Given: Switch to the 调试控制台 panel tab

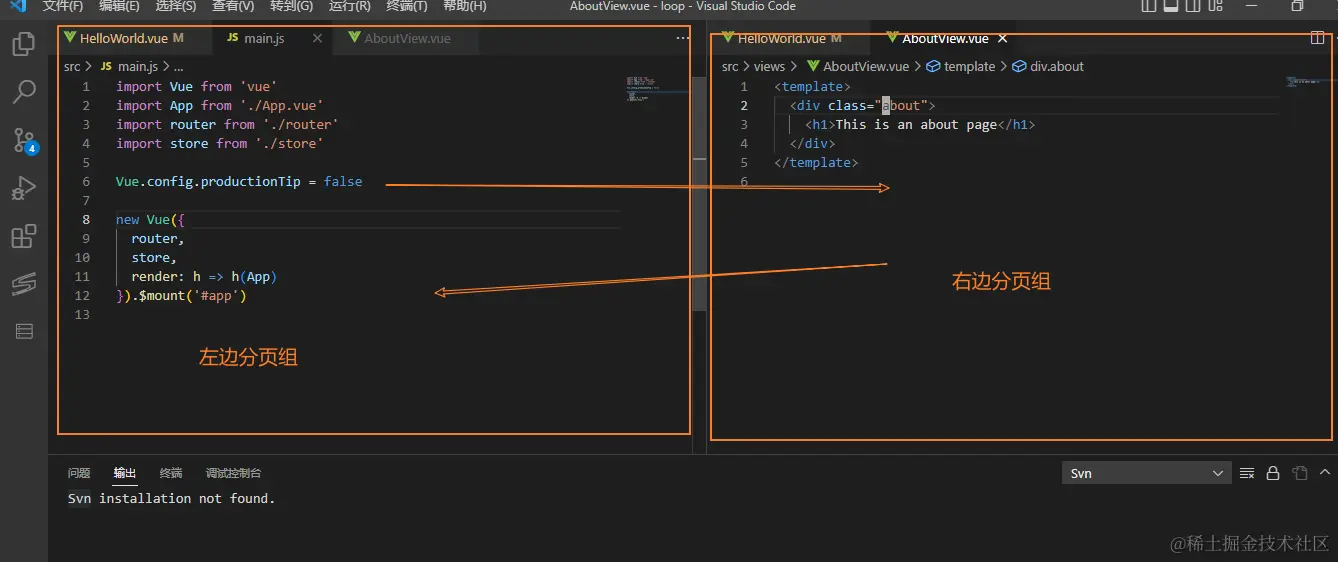Looking at the screenshot, I should (233, 473).
